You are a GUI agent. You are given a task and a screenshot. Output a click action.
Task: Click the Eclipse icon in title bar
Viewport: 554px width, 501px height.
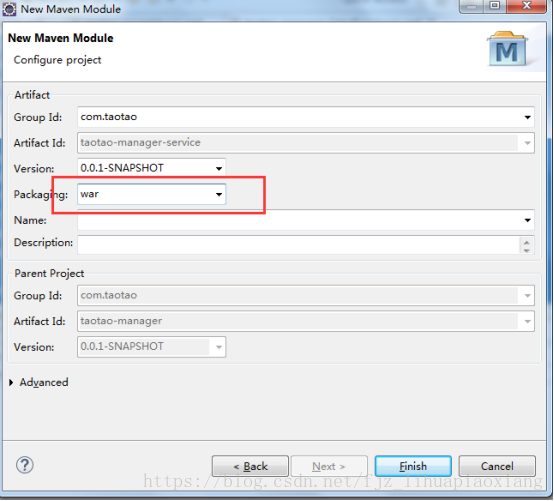click(9, 9)
